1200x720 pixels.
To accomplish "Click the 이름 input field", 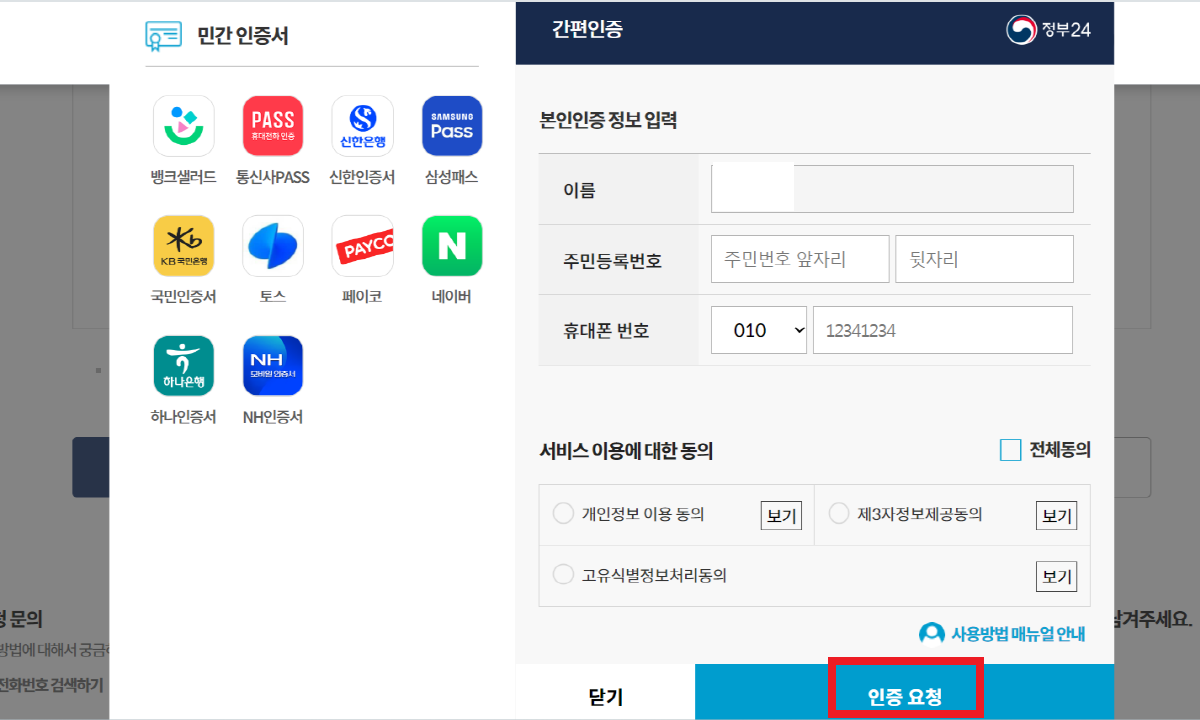I will [892, 189].
